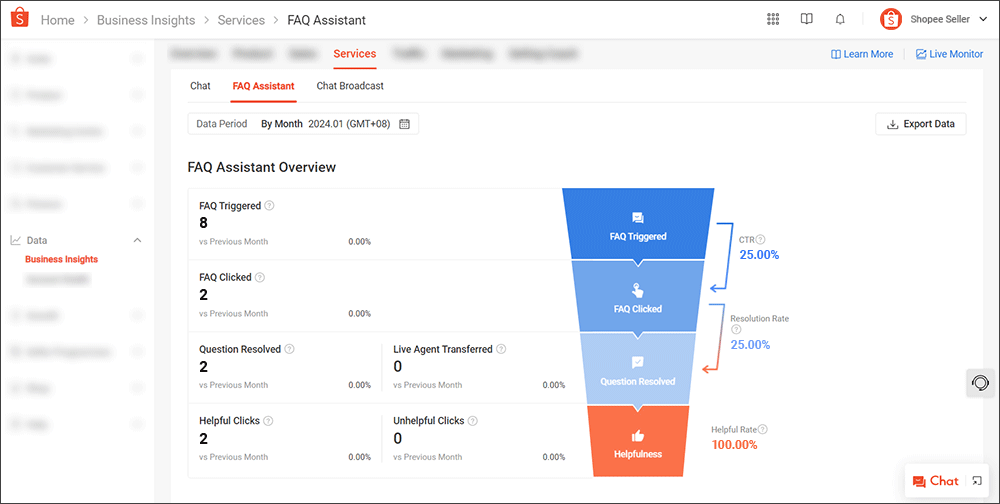Select the FAQ Assistant sub-tab
The width and height of the screenshot is (1000, 504).
263,85
